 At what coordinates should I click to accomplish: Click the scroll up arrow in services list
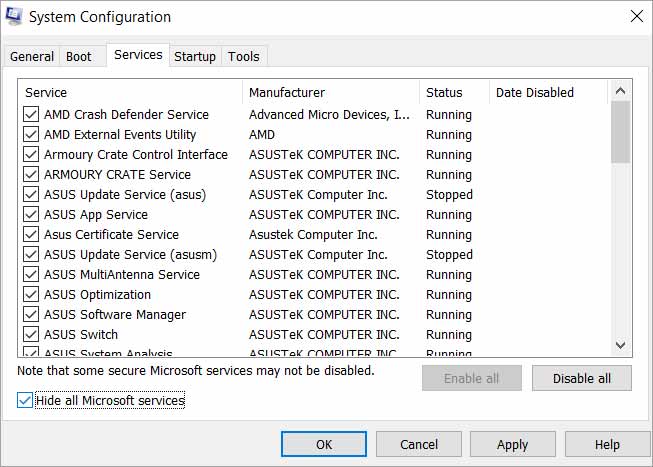[621, 91]
